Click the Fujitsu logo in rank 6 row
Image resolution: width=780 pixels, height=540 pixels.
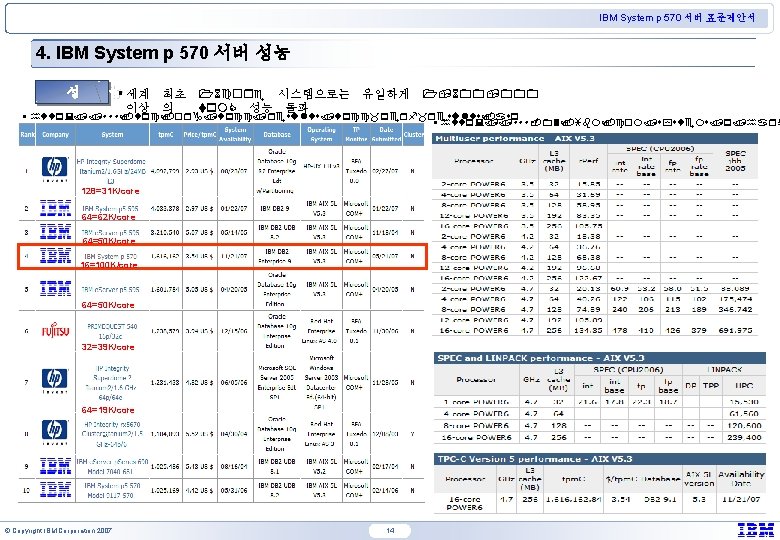point(55,330)
